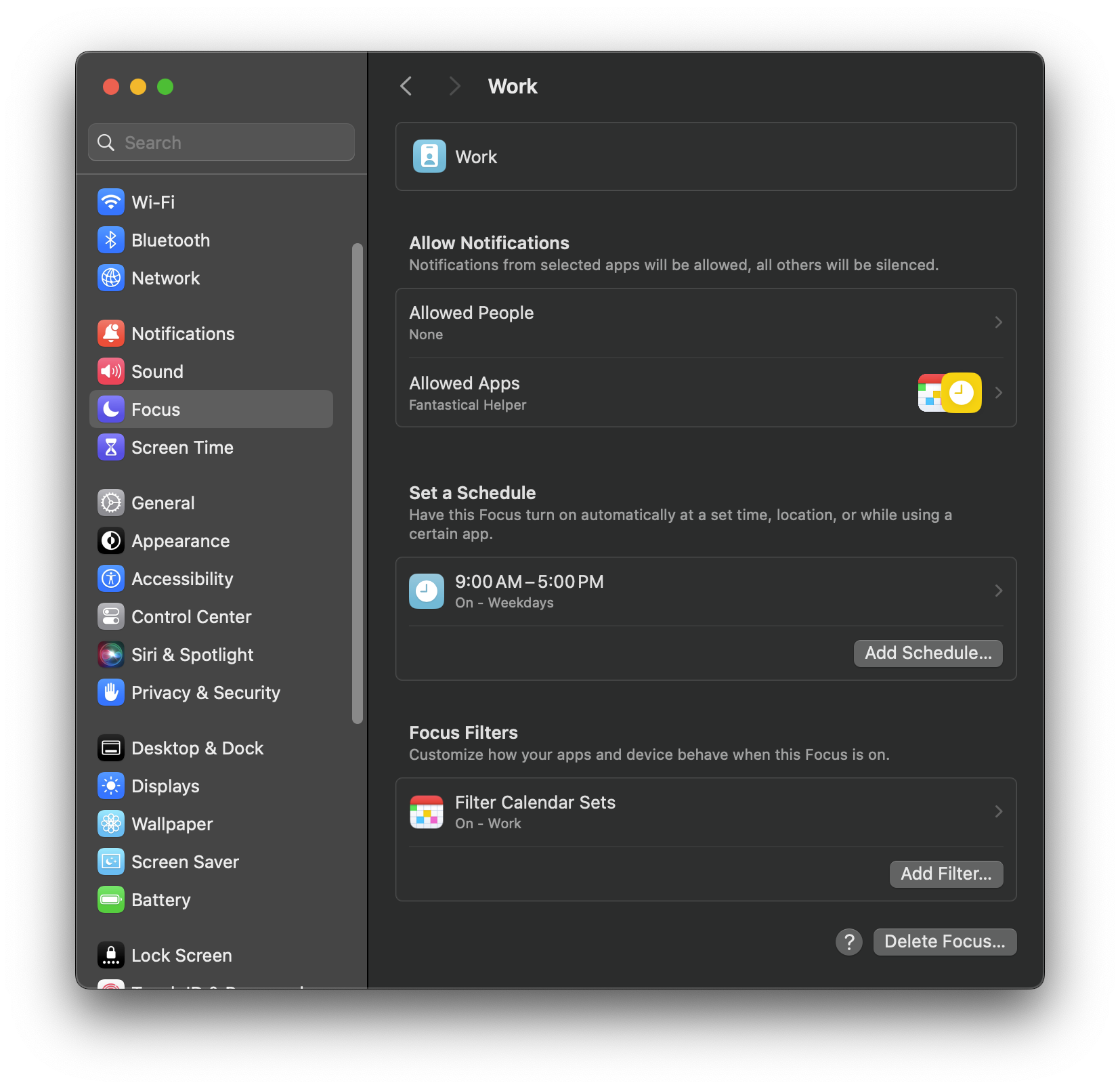Click the Privacy & Security hand icon
1120x1089 pixels.
(111, 692)
